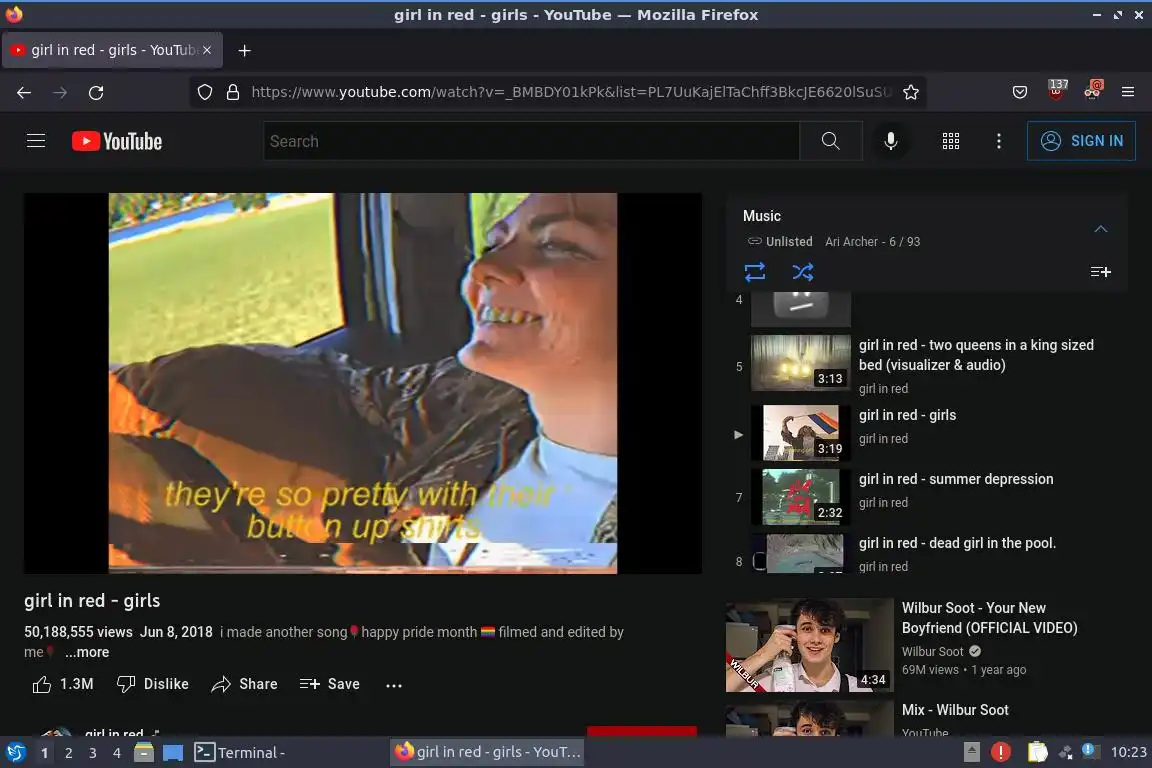Click the SIGN IN button
Screen dimensions: 1152x768
(1081, 141)
